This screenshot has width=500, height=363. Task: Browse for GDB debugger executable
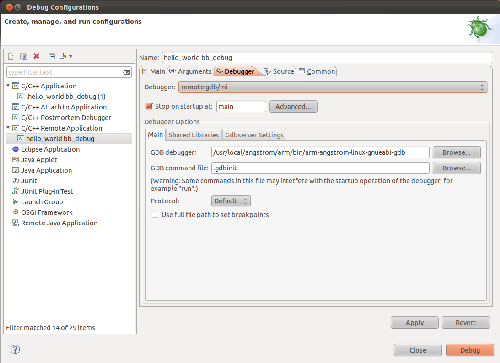click(x=457, y=152)
